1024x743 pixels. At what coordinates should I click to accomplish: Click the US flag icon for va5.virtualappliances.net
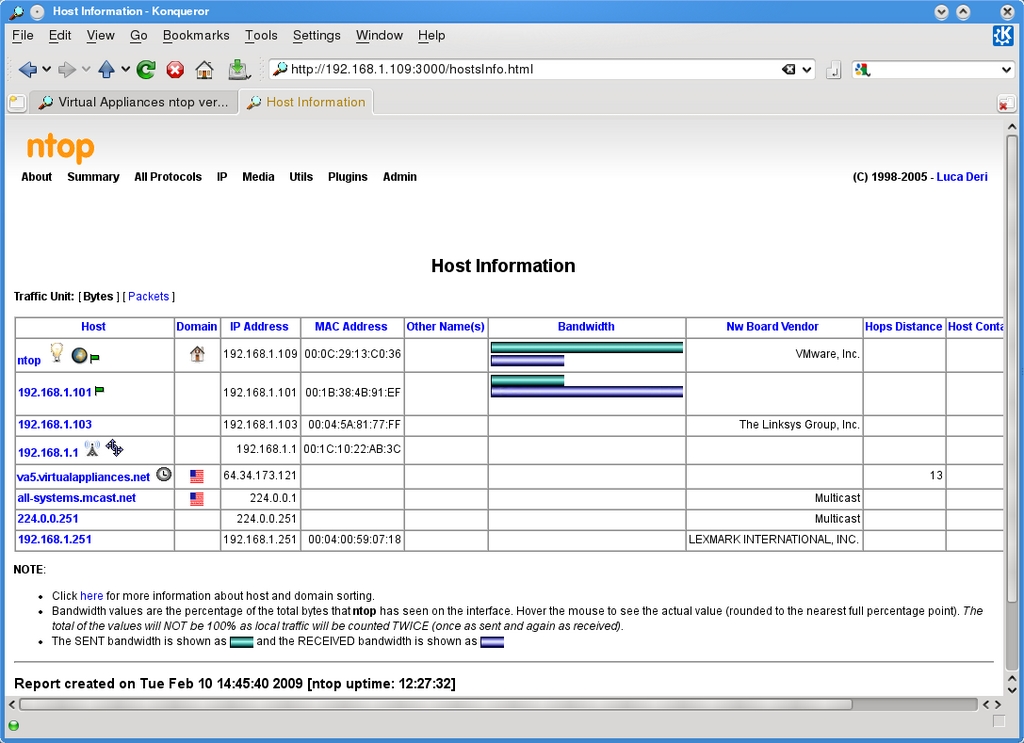coord(196,477)
